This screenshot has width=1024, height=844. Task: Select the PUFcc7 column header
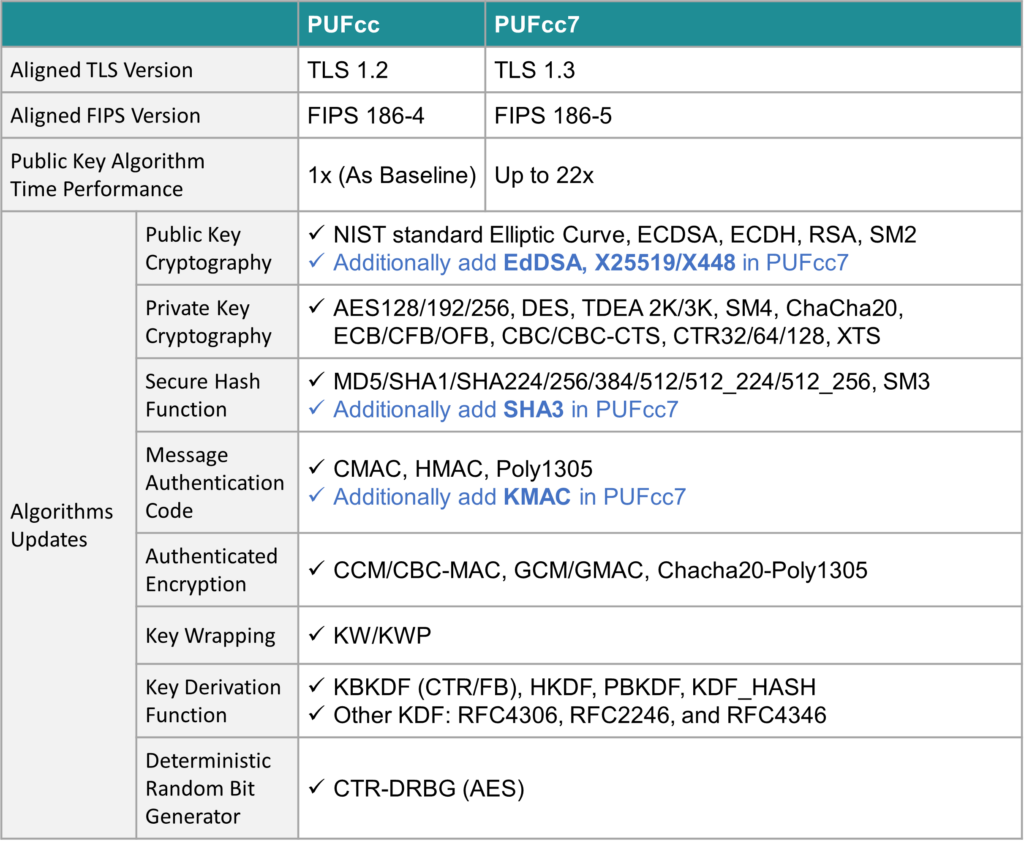pos(537,25)
